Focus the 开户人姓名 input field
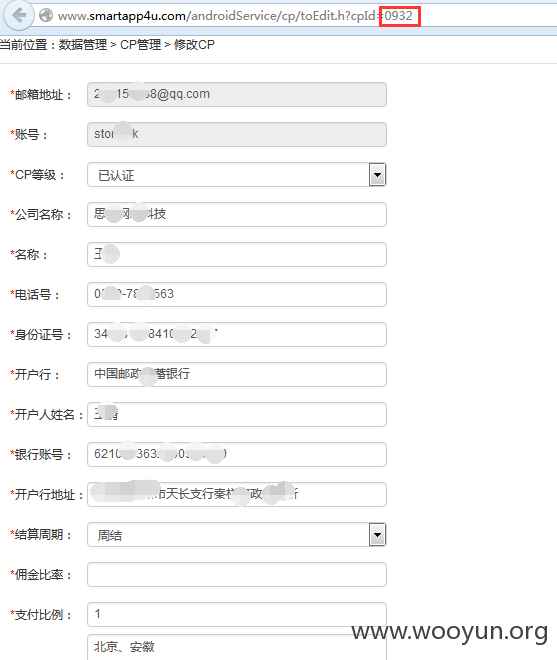 pyautogui.click(x=237, y=414)
